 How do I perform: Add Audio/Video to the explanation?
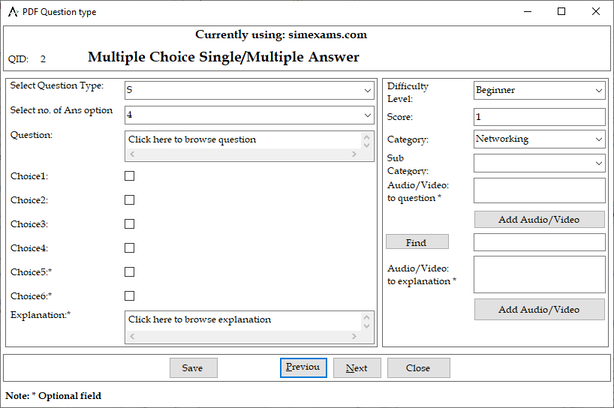tap(539, 309)
